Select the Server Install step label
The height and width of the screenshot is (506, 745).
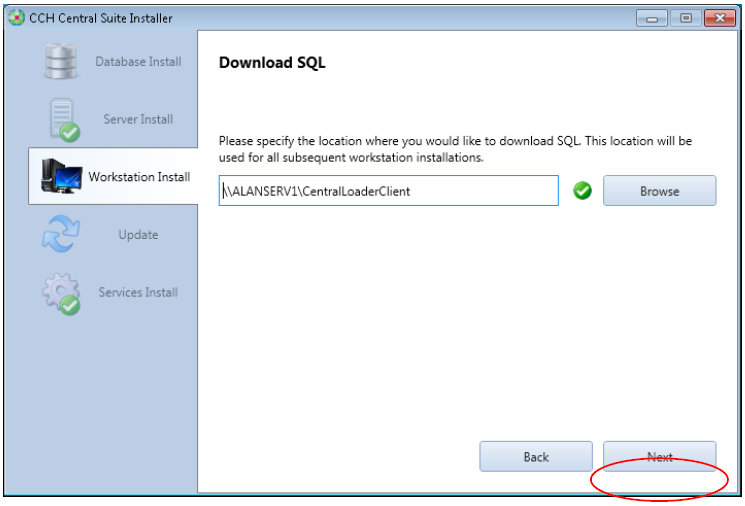(x=138, y=119)
